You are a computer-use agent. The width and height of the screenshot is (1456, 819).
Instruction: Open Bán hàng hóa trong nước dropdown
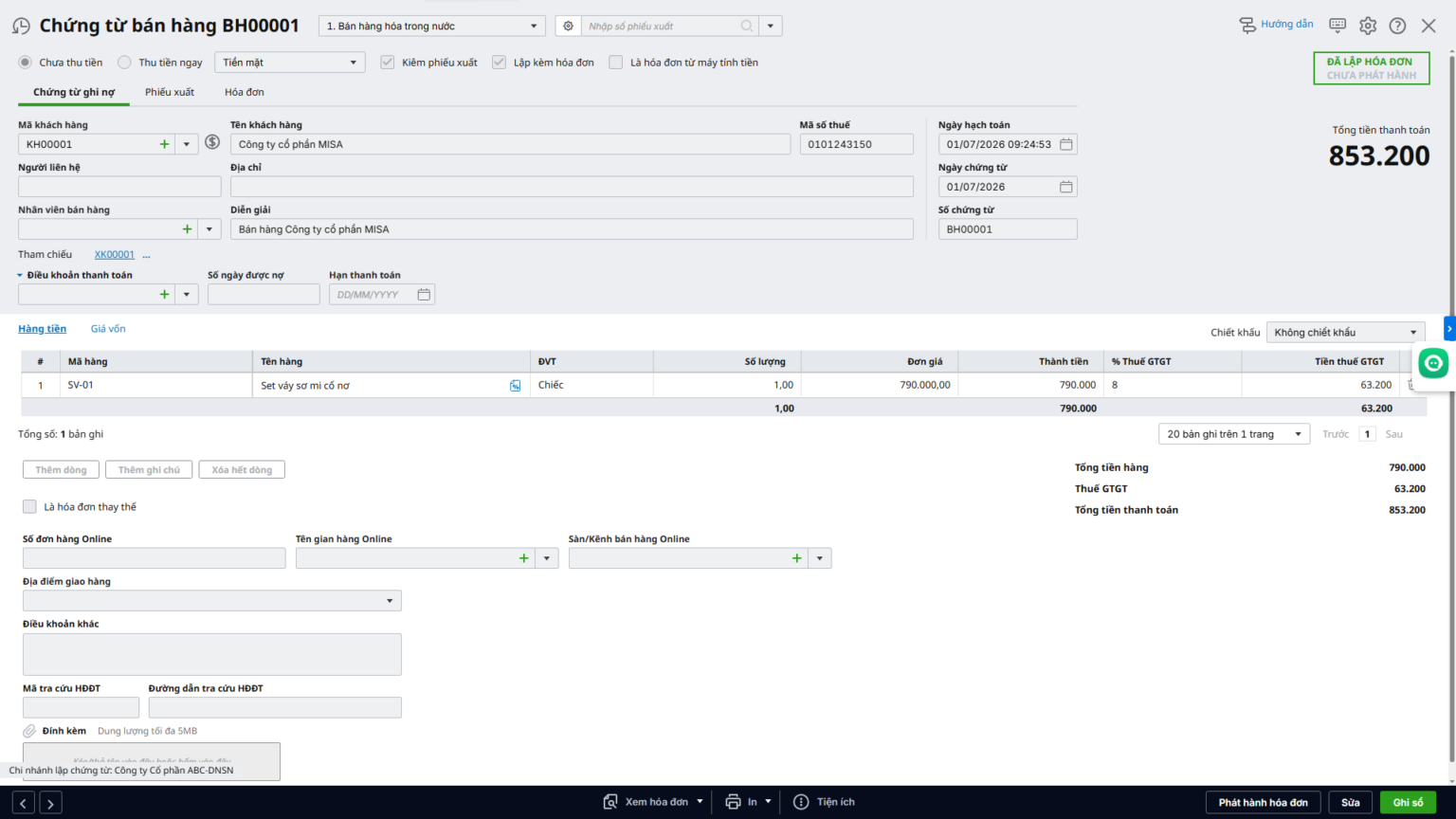pos(431,27)
